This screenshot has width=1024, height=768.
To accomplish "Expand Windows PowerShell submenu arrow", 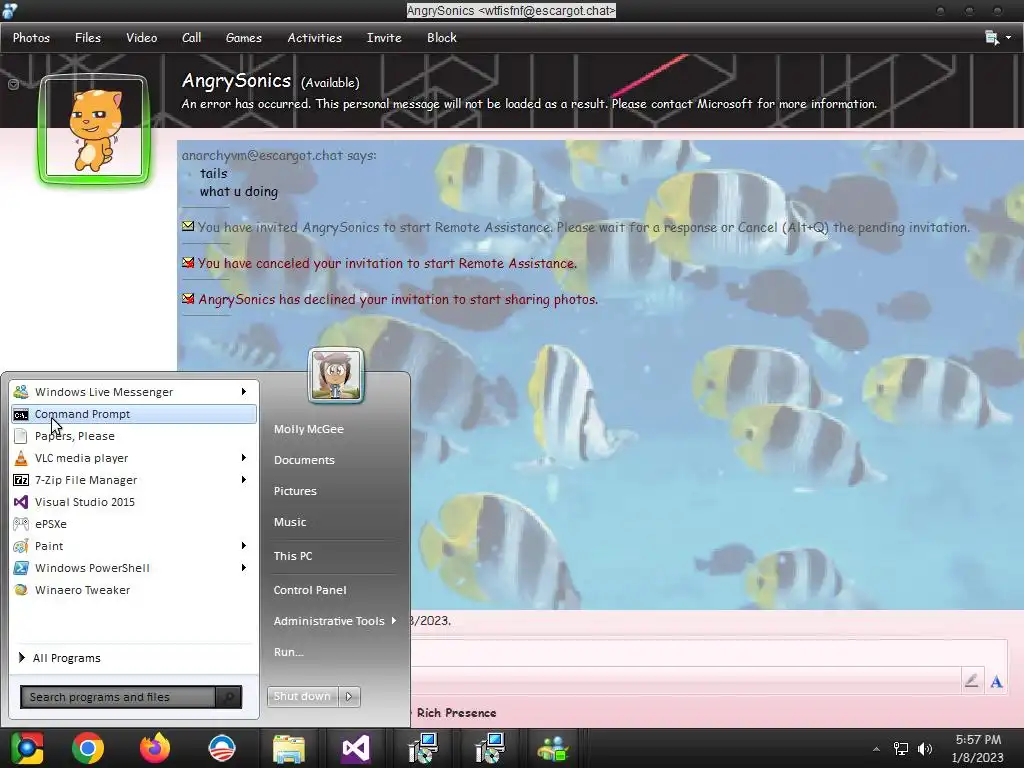I will pyautogui.click(x=244, y=568).
